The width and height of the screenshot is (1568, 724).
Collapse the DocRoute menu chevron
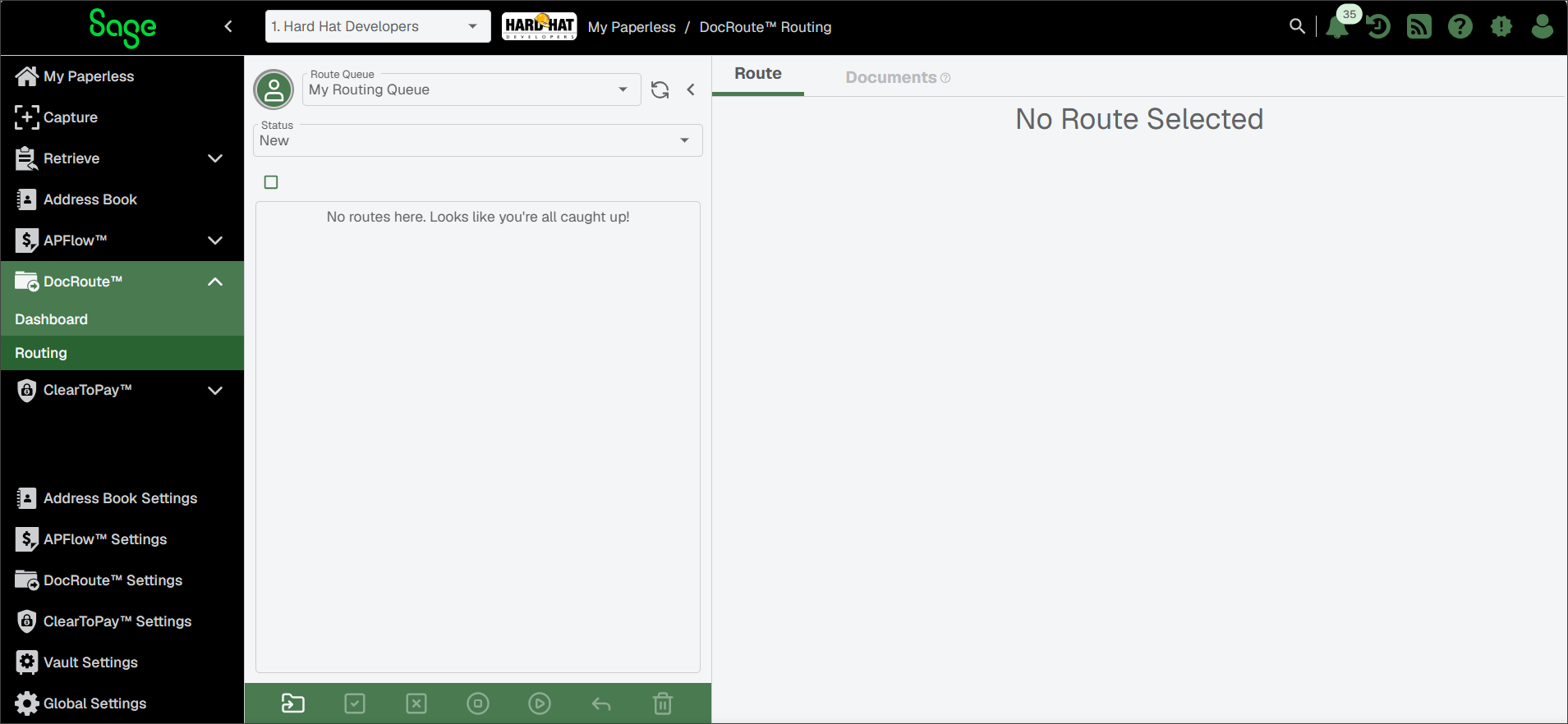pyautogui.click(x=215, y=282)
